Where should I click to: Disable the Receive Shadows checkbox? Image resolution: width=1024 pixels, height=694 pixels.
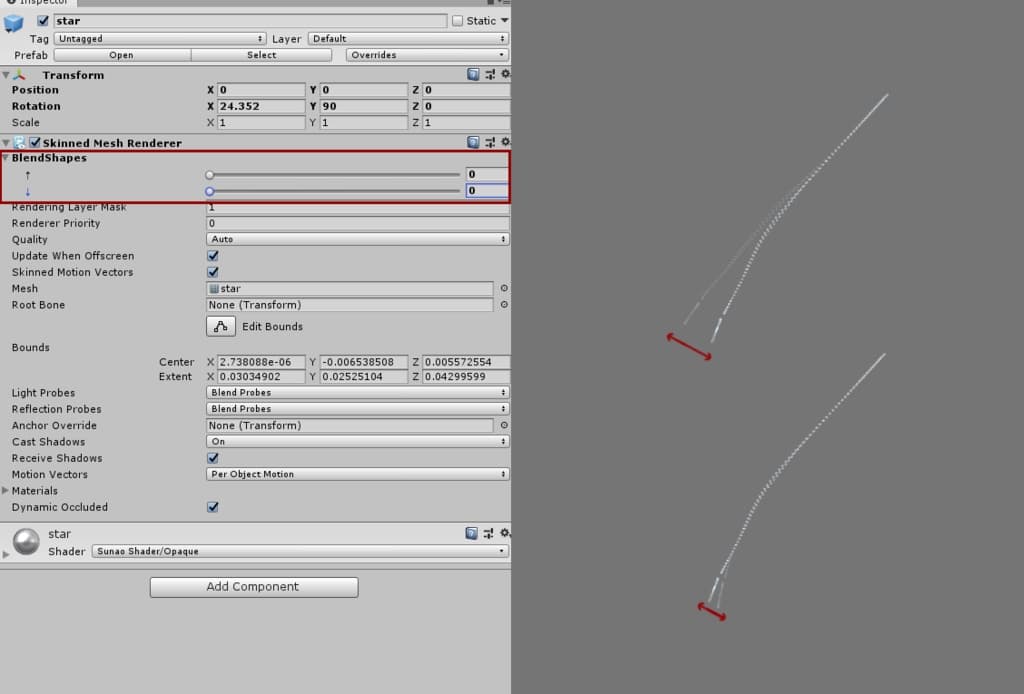212,458
